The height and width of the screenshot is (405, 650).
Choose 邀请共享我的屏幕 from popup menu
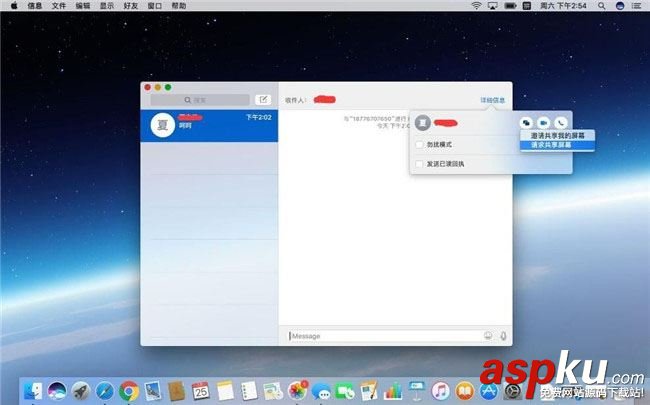[x=558, y=136]
